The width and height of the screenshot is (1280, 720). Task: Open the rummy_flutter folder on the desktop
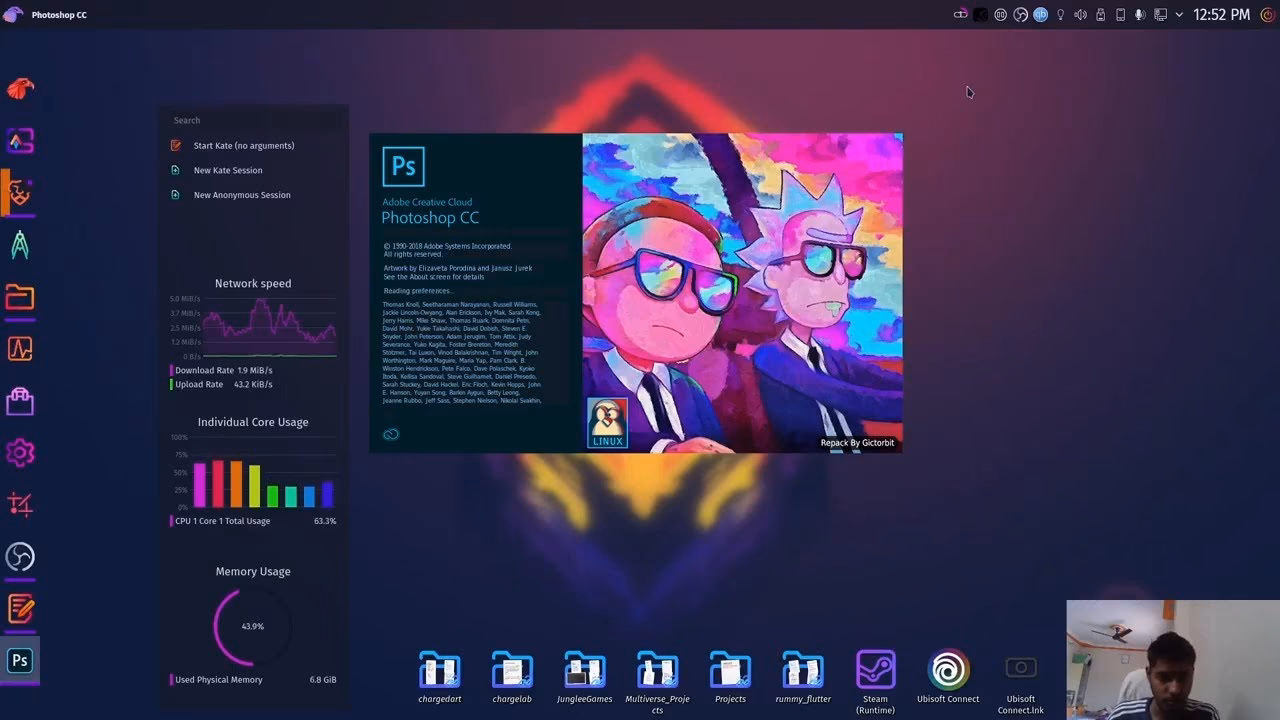tap(802, 668)
